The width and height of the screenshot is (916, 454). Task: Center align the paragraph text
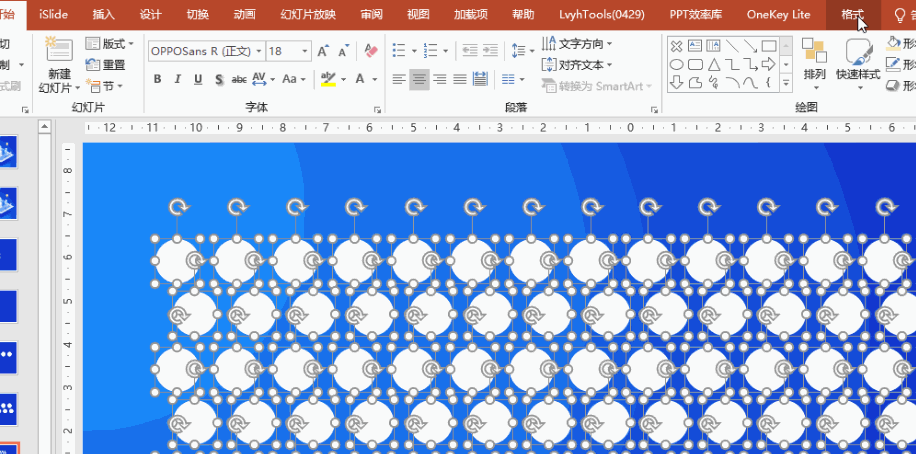pyautogui.click(x=419, y=79)
